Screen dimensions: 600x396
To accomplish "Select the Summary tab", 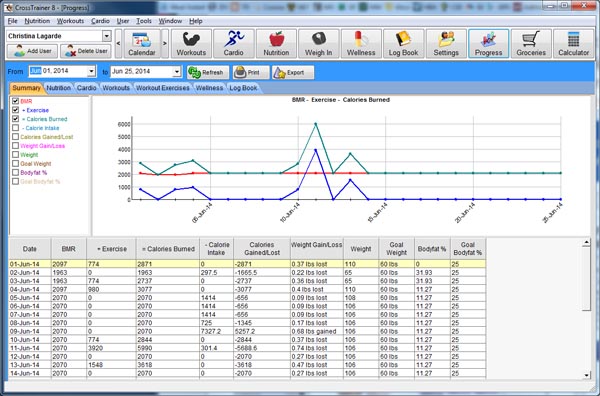I will pos(26,88).
